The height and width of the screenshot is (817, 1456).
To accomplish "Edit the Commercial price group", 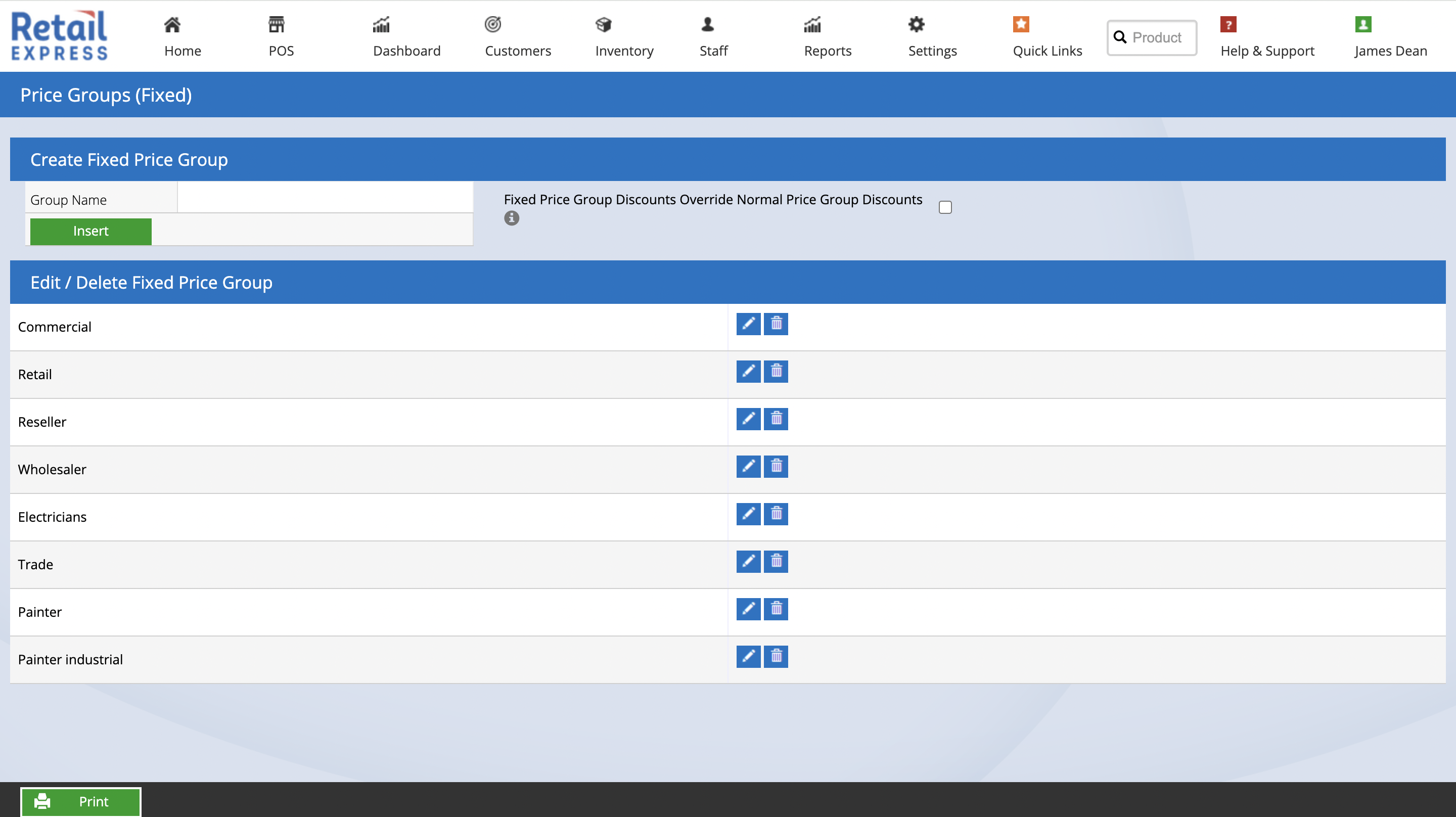I will coord(748,324).
